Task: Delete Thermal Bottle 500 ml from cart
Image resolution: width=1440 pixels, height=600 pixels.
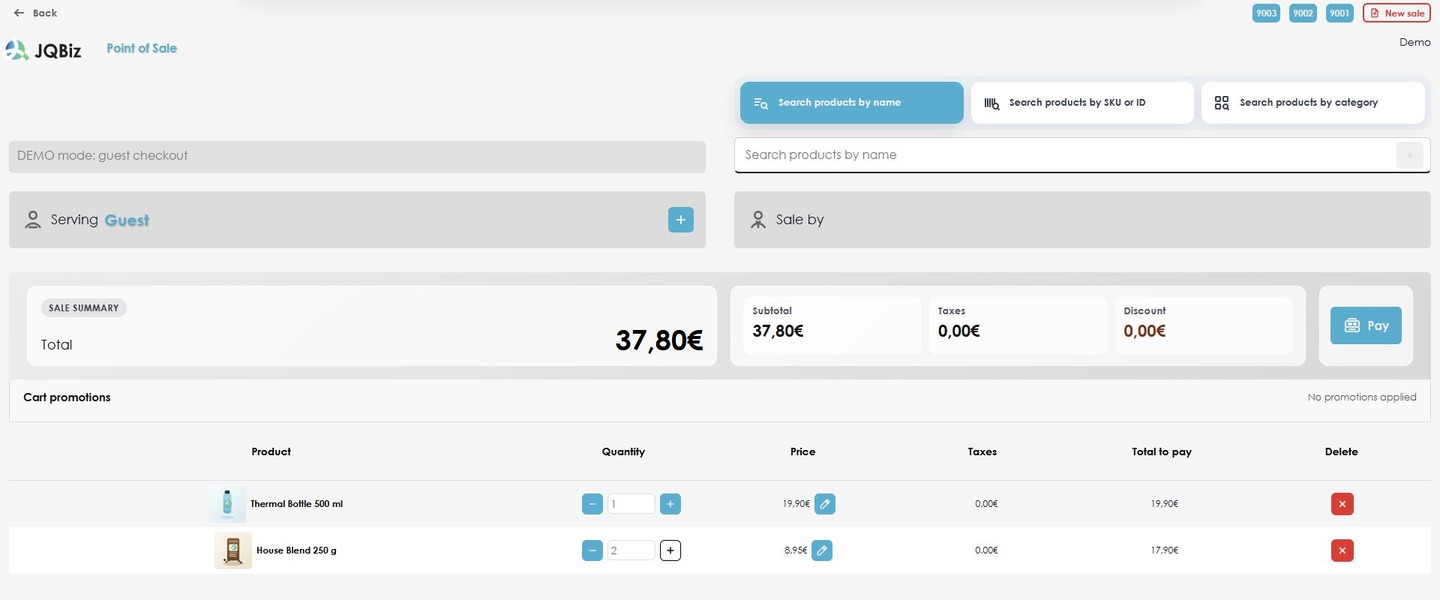Action: [1342, 504]
